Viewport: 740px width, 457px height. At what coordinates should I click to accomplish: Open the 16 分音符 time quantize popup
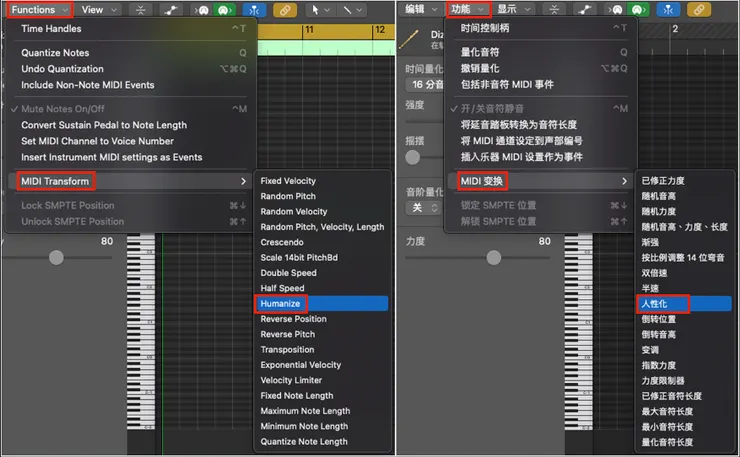click(425, 85)
